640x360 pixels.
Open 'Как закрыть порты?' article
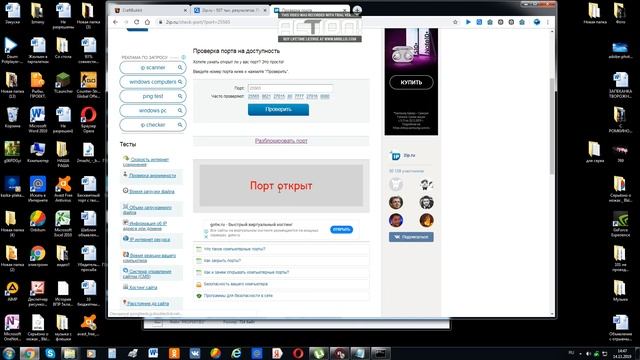(222, 260)
